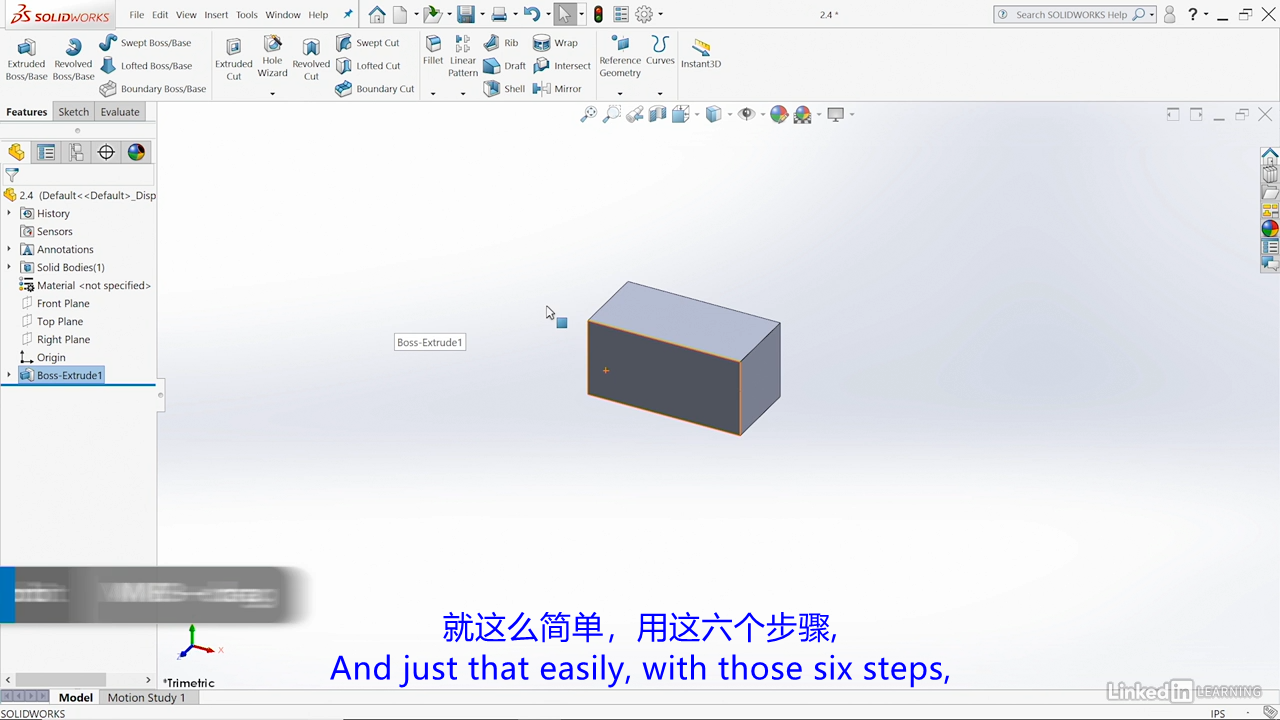1280x720 pixels.
Task: Expand the Annotations tree node
Action: click(x=9, y=249)
